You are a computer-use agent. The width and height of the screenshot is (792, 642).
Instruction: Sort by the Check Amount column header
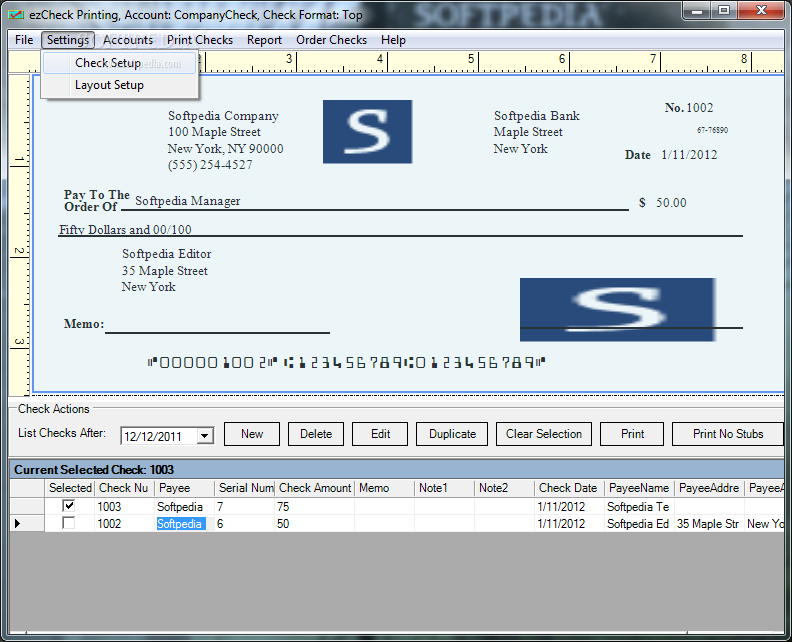(315, 488)
